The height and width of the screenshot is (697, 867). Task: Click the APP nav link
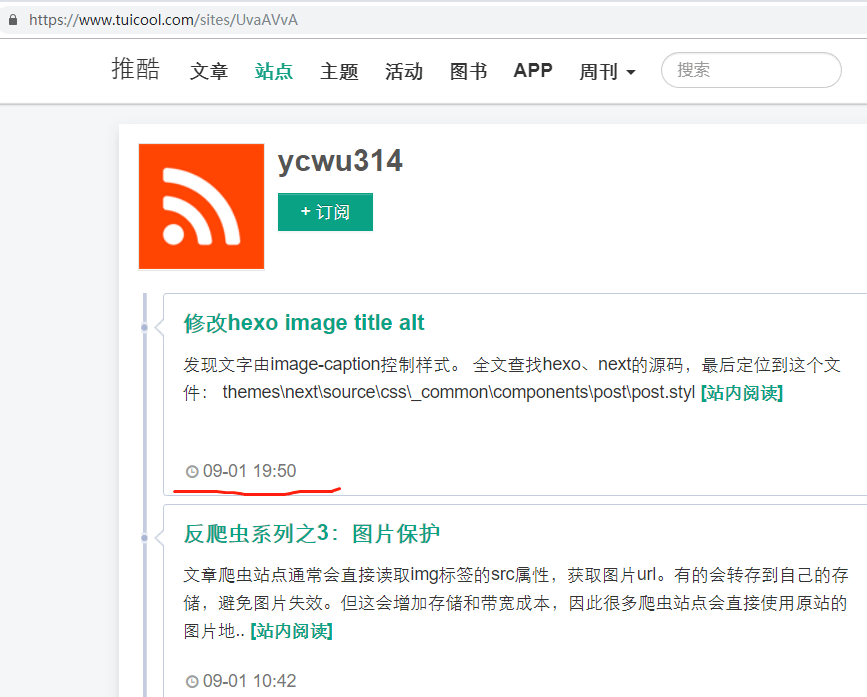click(x=533, y=71)
